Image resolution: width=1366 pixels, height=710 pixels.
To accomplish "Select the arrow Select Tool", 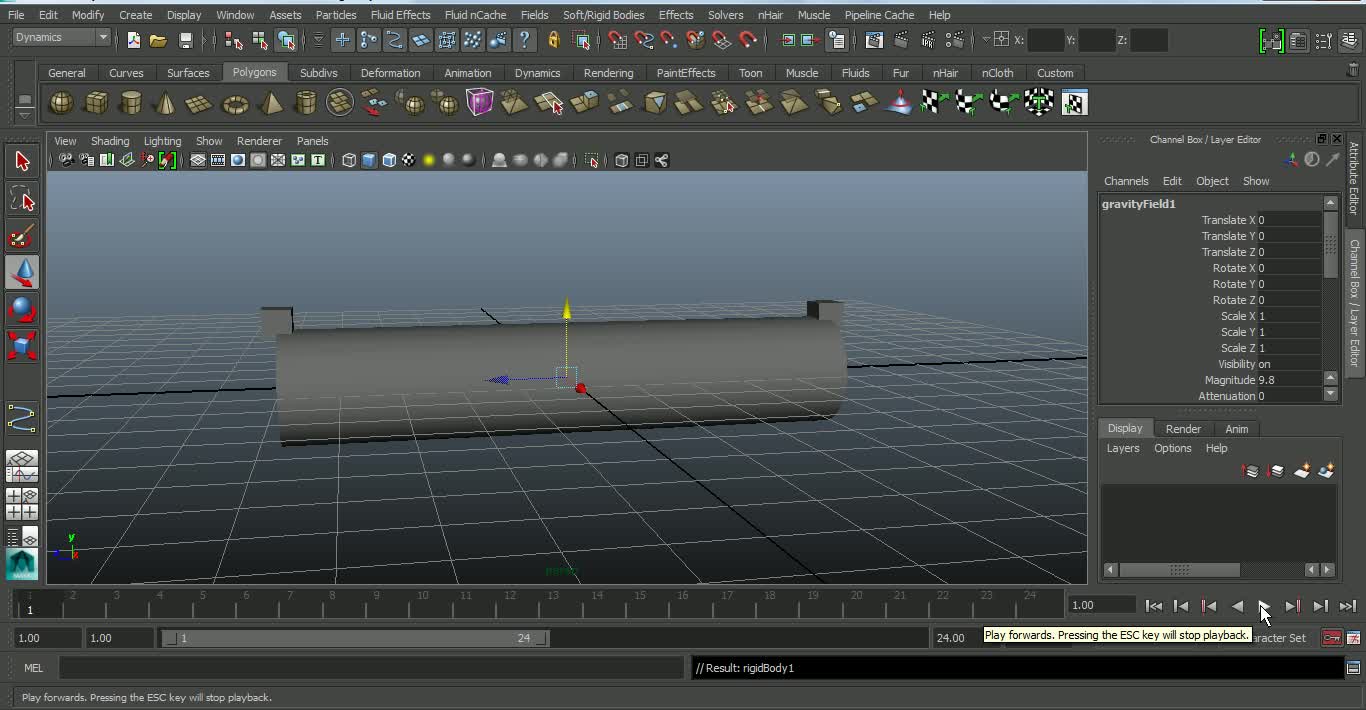I will (22, 161).
